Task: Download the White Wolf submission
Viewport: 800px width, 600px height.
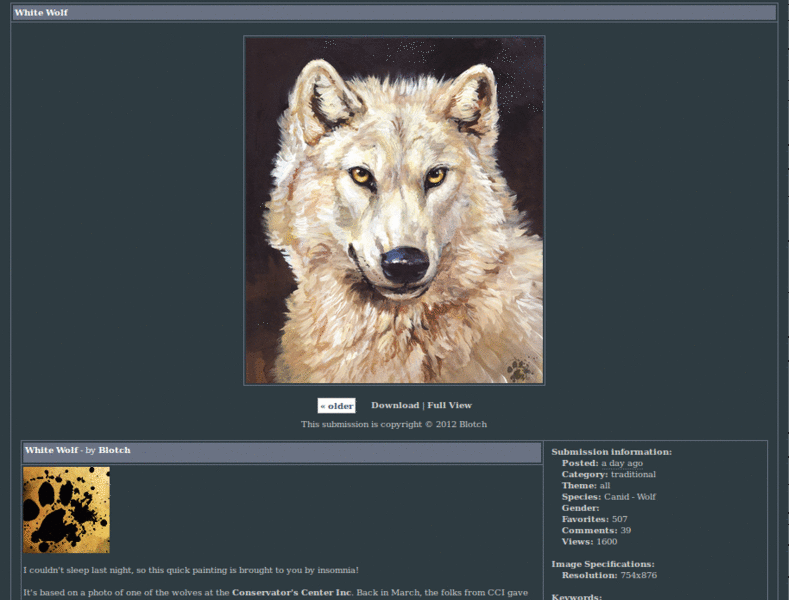Action: 395,405
